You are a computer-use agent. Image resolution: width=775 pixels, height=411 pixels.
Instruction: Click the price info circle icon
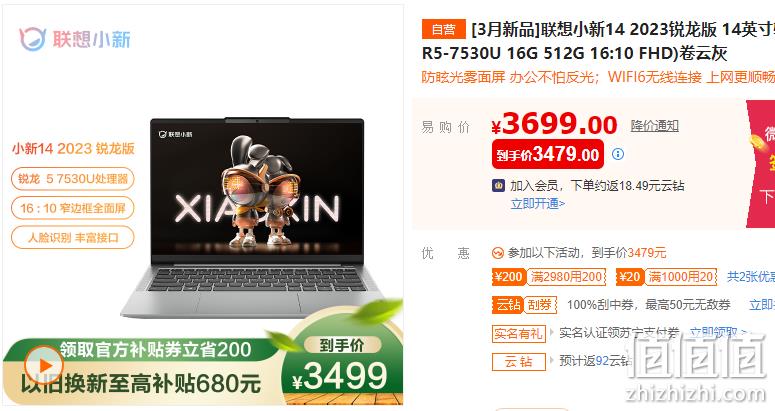[x=618, y=154]
